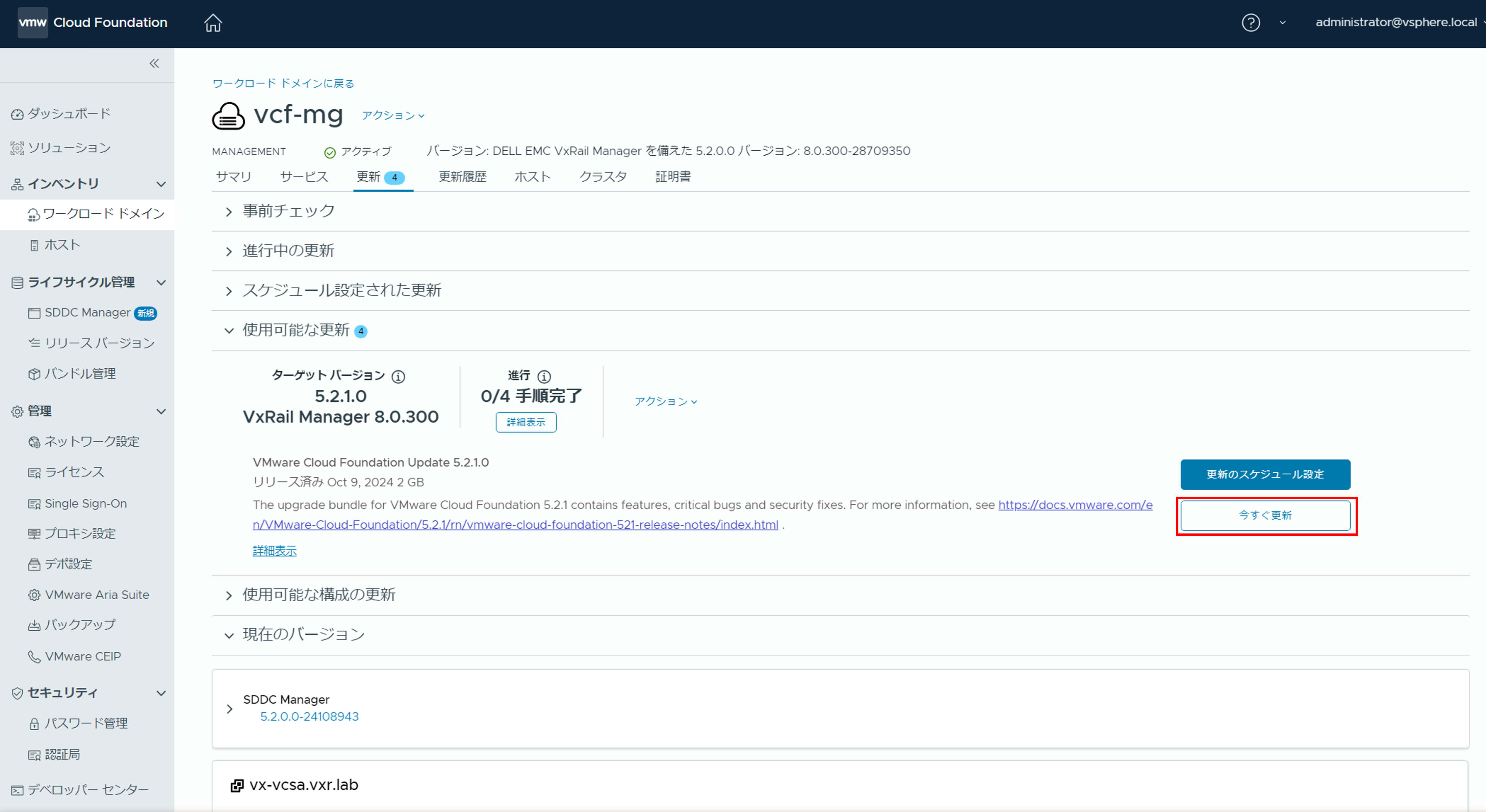Open バンドル管理 in sidebar

[x=72, y=374]
